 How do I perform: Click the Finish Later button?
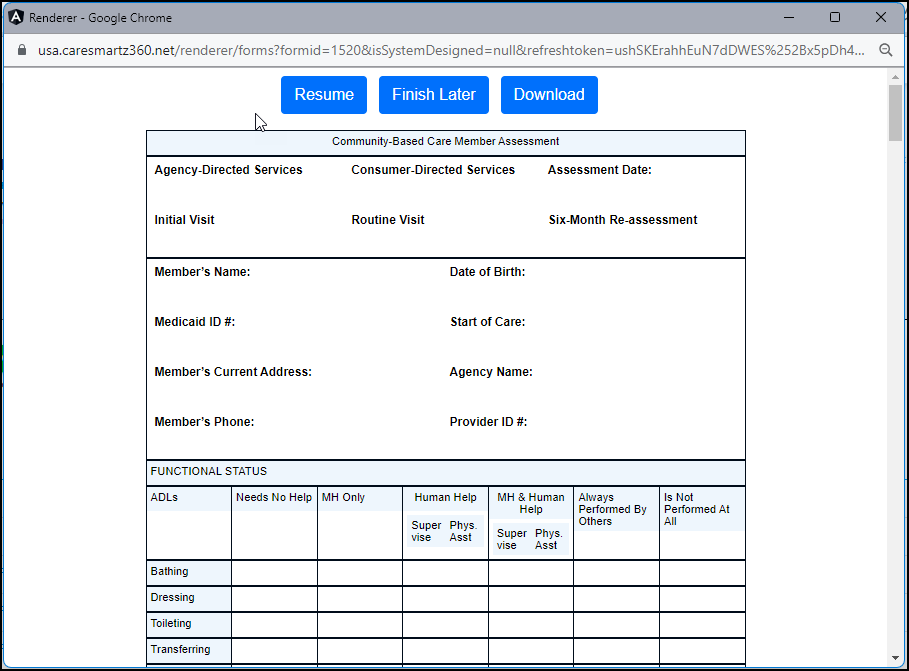coord(433,94)
